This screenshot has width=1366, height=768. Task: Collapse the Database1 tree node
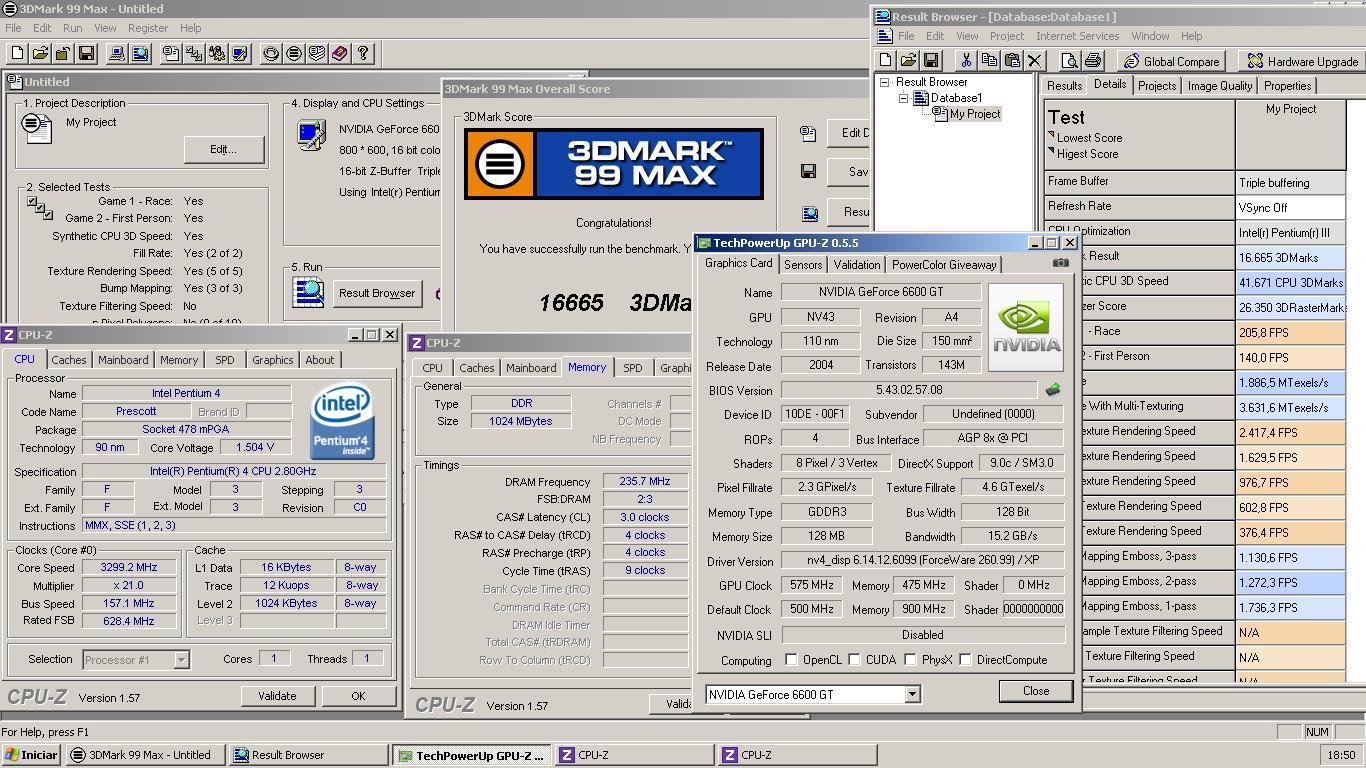[x=903, y=98]
